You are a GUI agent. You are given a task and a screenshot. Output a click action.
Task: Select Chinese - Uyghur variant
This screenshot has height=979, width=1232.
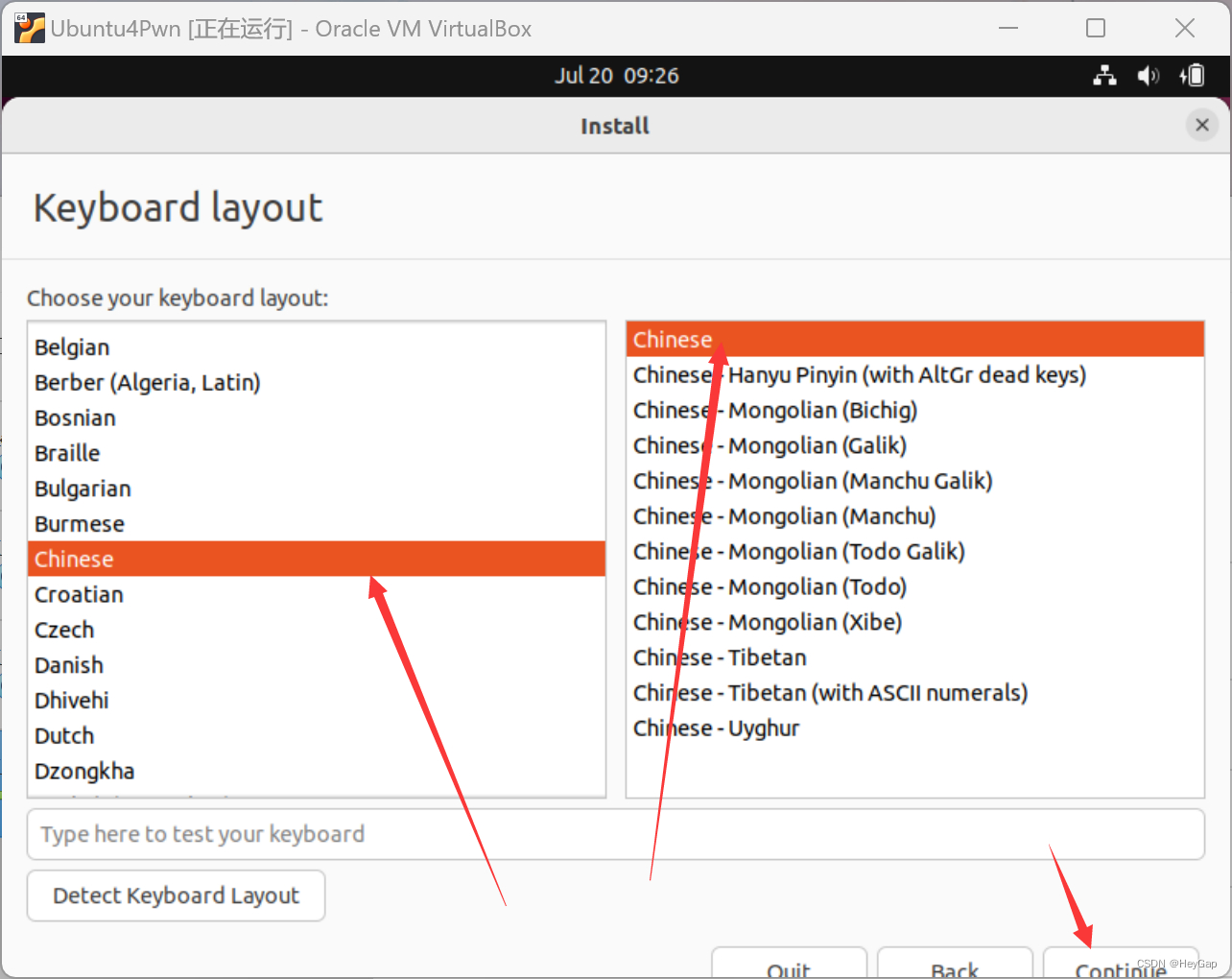[716, 728]
